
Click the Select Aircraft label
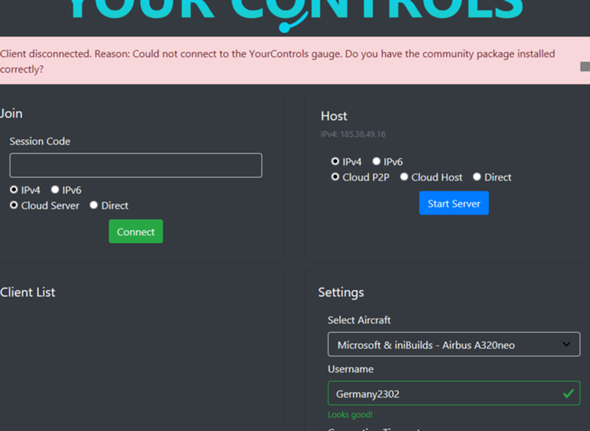(x=359, y=320)
